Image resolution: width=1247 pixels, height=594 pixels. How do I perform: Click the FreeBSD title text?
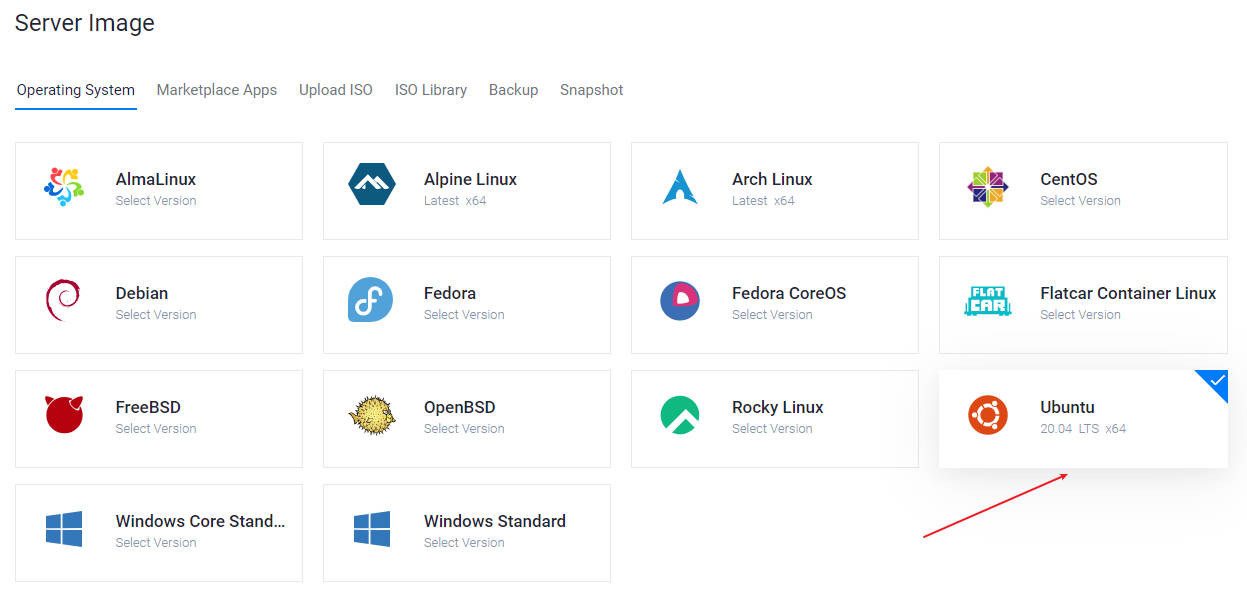[148, 408]
